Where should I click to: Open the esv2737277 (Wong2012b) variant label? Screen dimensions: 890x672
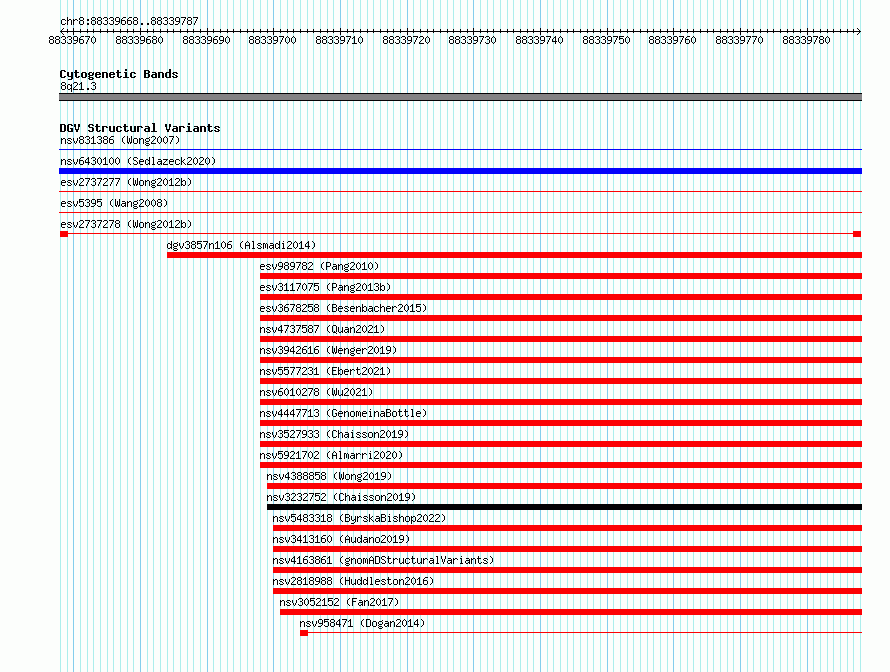tap(126, 182)
